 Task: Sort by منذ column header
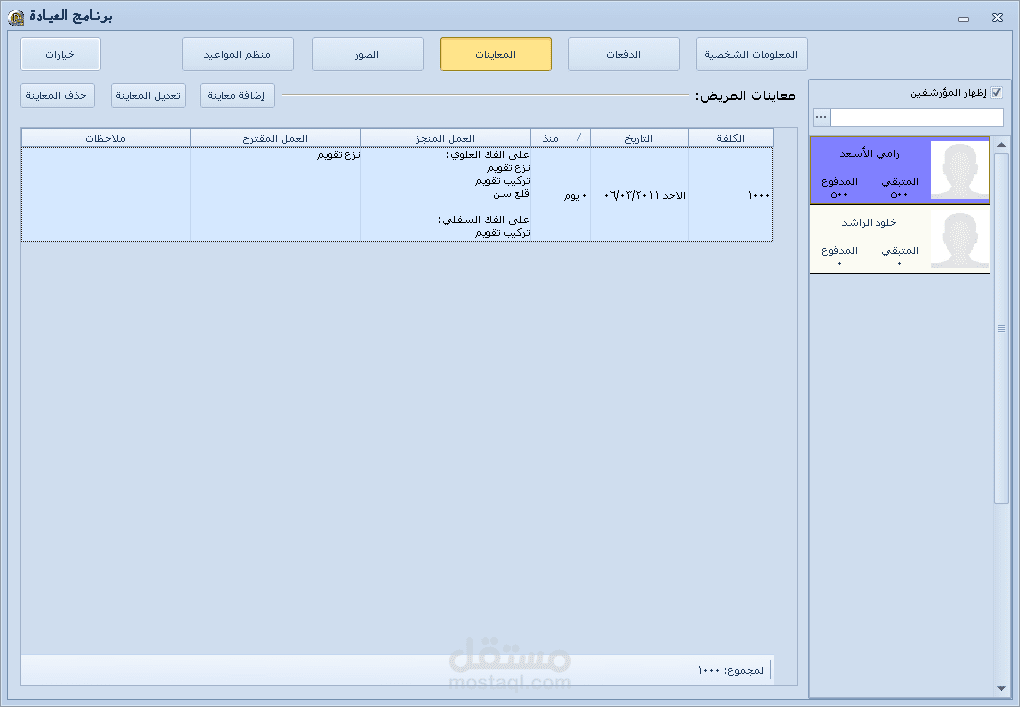point(560,138)
